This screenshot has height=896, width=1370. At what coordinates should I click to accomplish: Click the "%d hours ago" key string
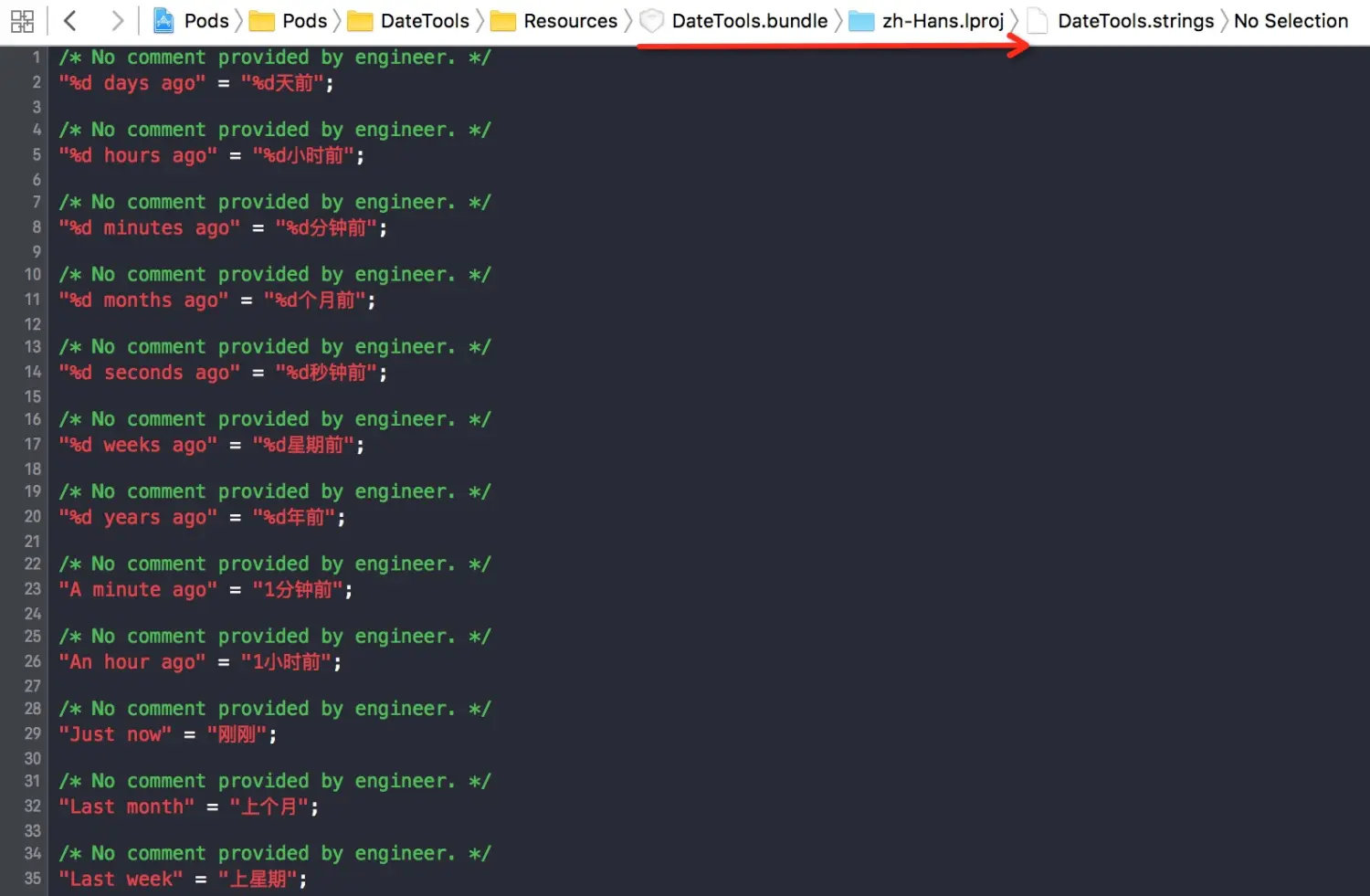138,155
